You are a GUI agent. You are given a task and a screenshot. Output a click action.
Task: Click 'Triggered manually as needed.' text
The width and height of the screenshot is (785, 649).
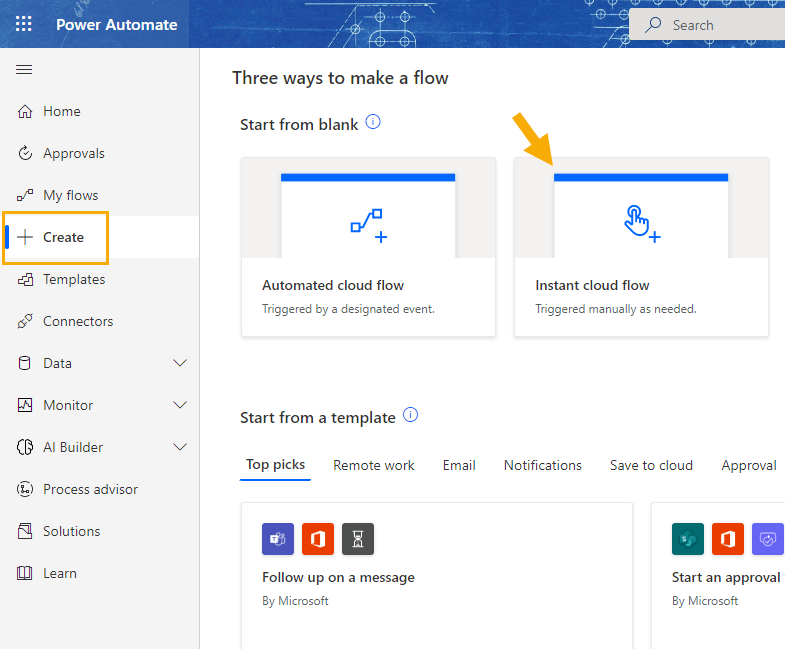click(616, 309)
